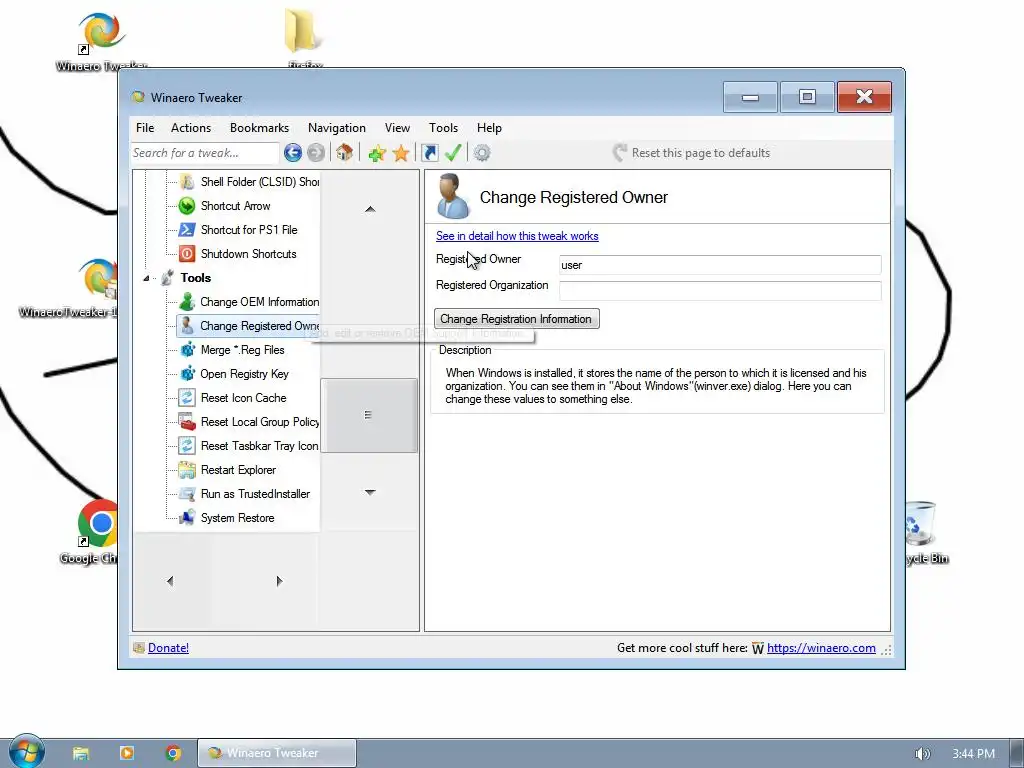The width and height of the screenshot is (1024, 768).
Task: Click the Registered Organization text field
Action: pyautogui.click(x=720, y=291)
